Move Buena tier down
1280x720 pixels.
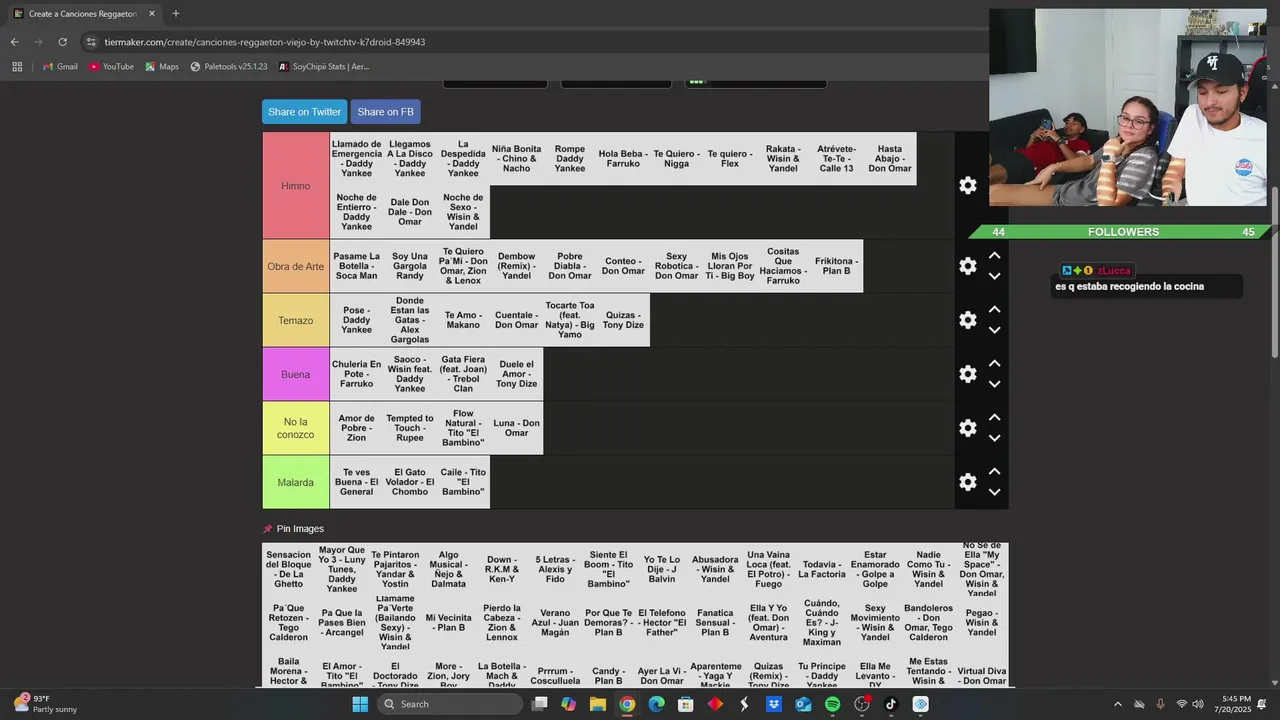click(x=994, y=384)
